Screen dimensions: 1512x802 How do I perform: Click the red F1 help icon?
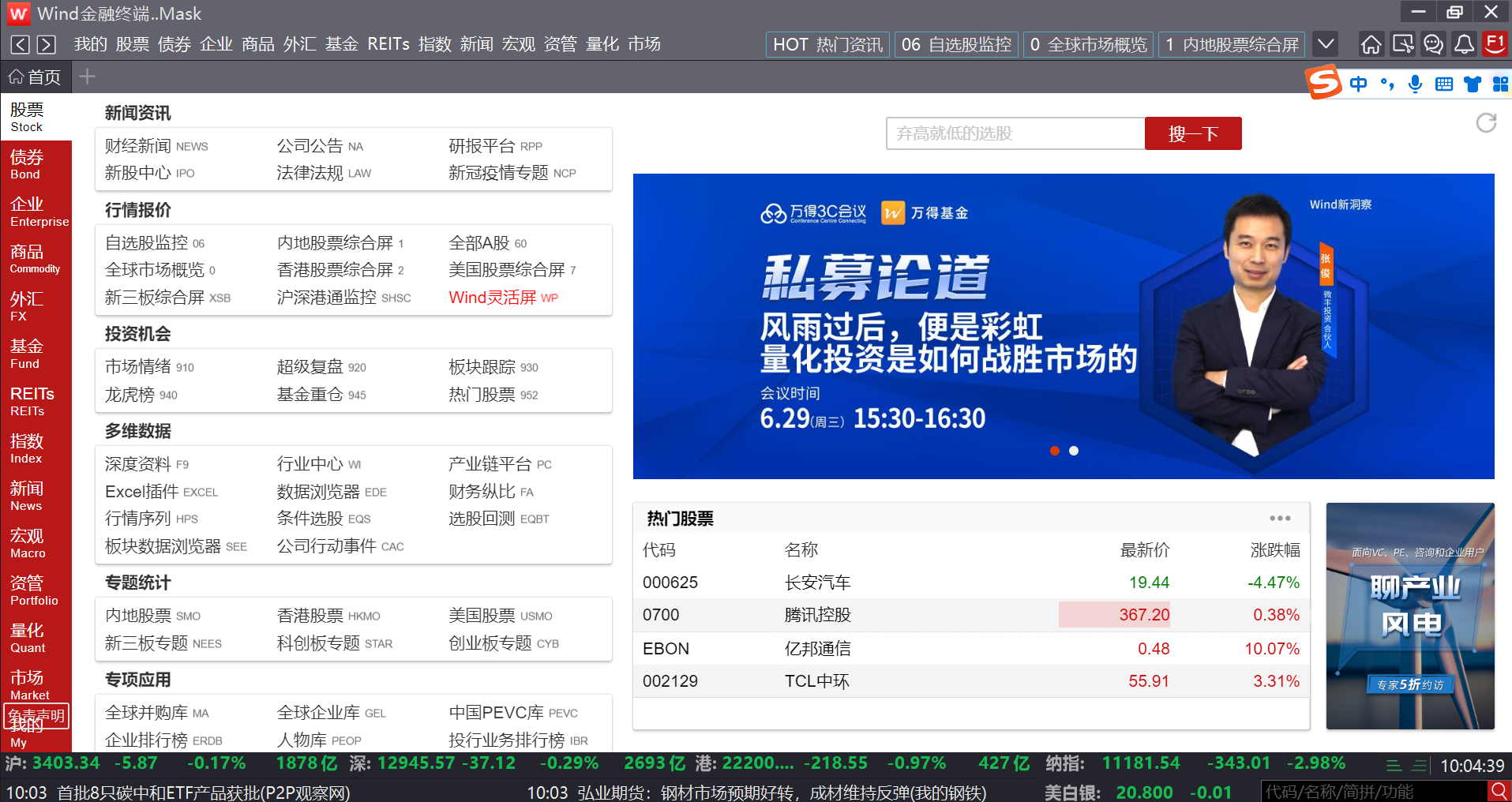[x=1495, y=43]
